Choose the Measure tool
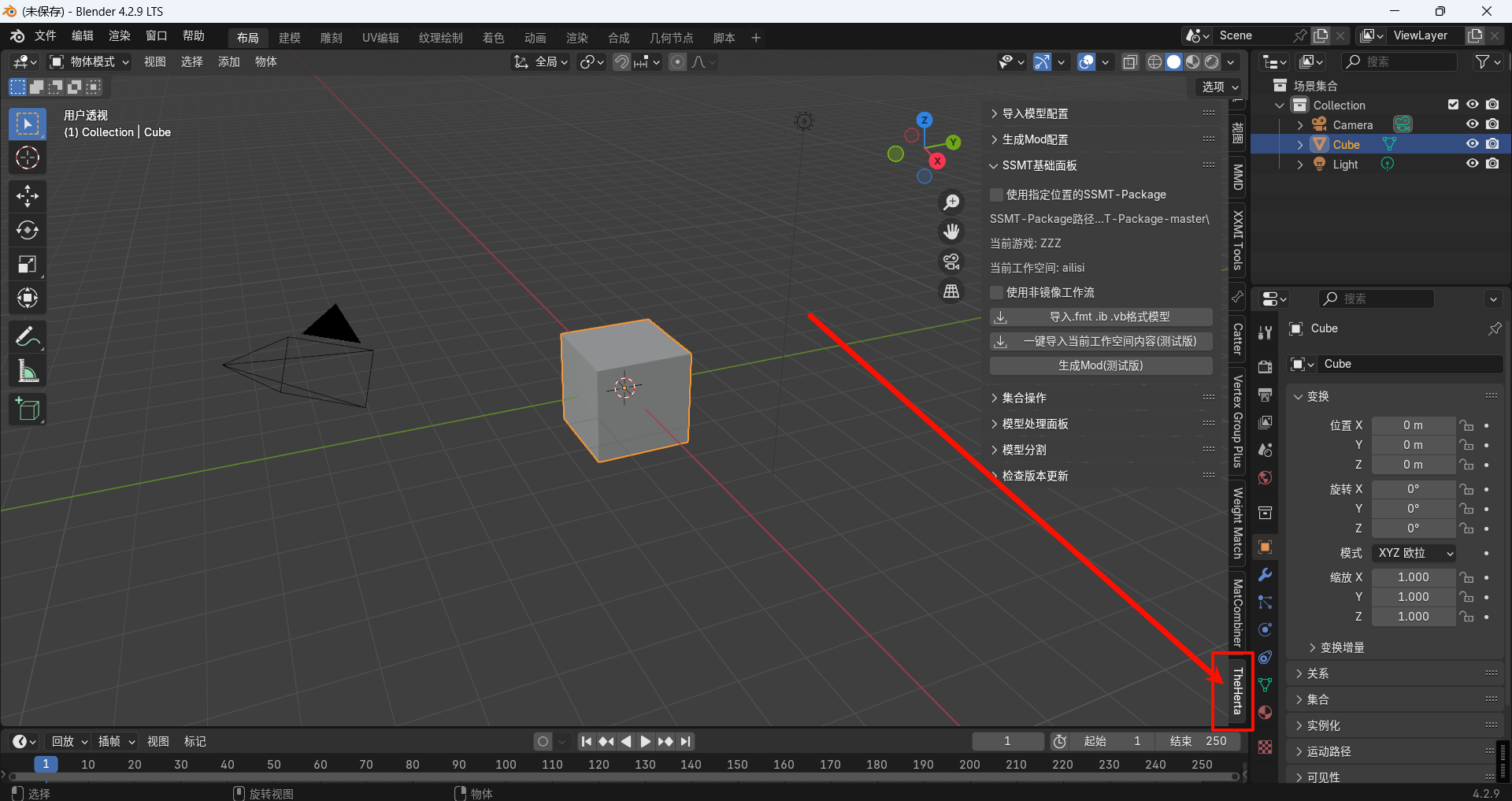Viewport: 1512px width, 801px height. coord(28,371)
